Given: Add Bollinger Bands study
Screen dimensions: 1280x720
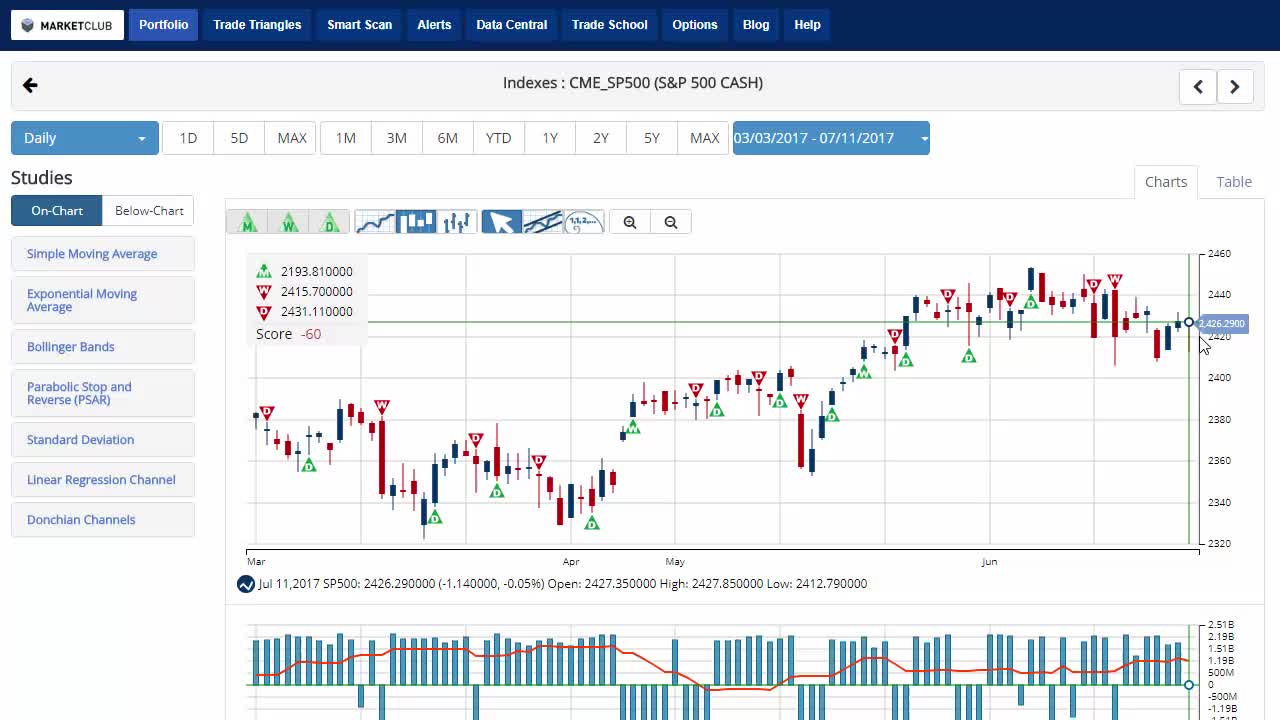Looking at the screenshot, I should click(x=103, y=347).
